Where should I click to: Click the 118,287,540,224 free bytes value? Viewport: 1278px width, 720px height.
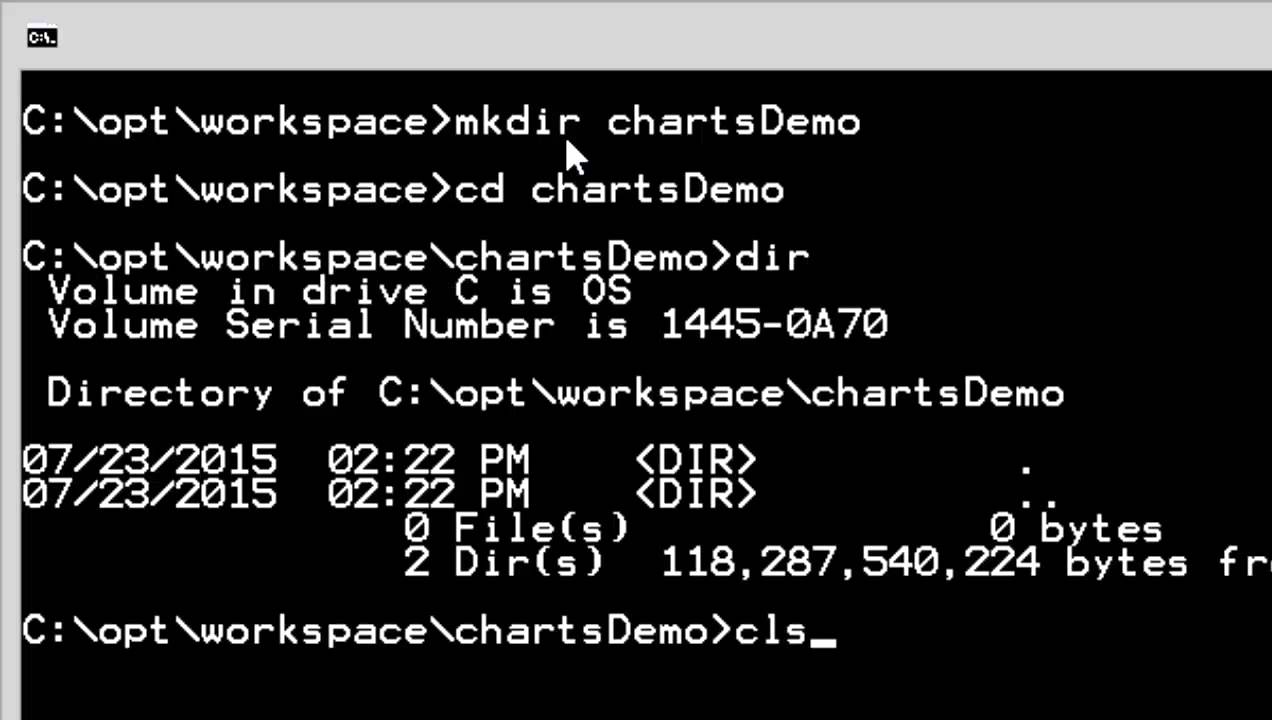click(x=851, y=562)
